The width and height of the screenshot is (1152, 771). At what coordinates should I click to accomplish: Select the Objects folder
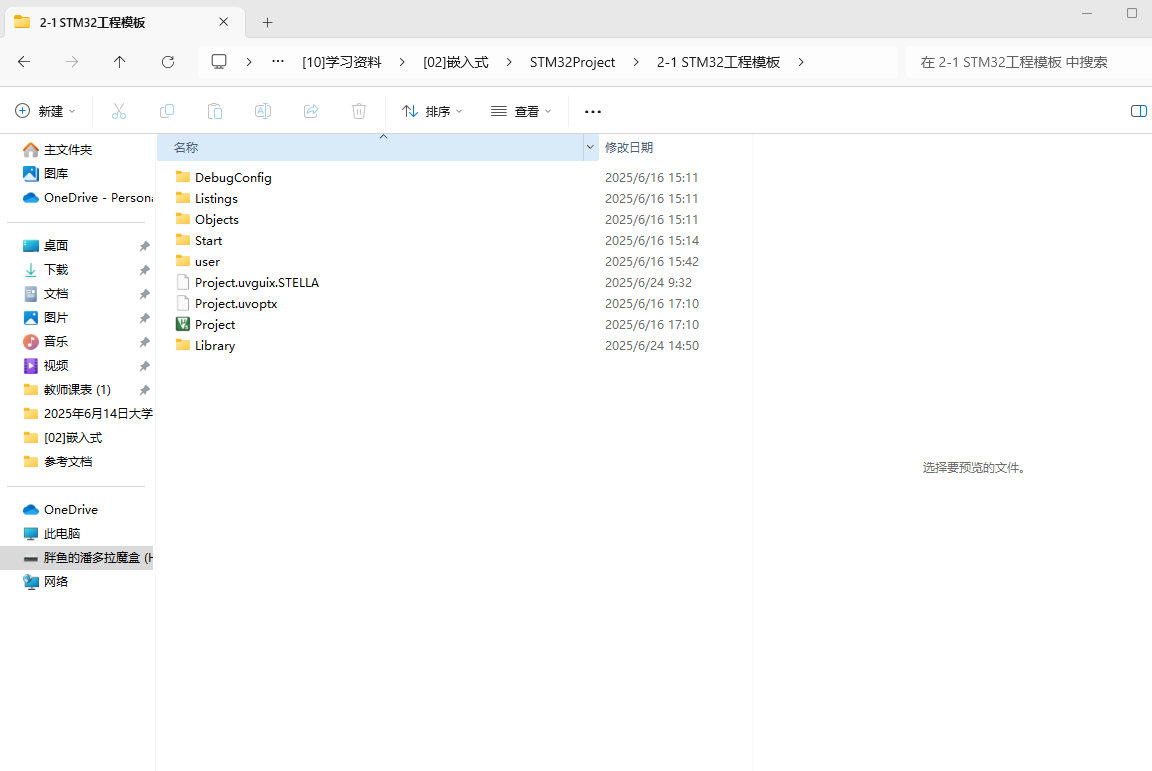click(217, 219)
